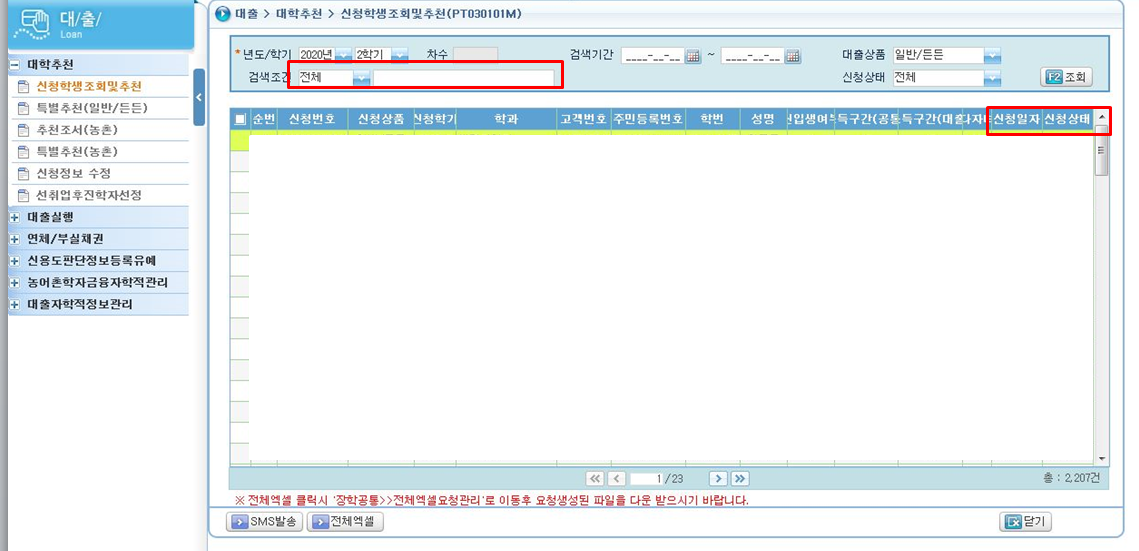Go to the previous results page
Screen dimensions: 1139x551
pos(617,479)
